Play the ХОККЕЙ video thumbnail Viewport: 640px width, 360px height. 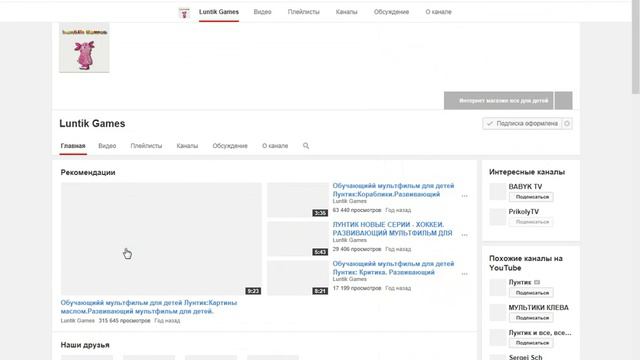pos(298,239)
